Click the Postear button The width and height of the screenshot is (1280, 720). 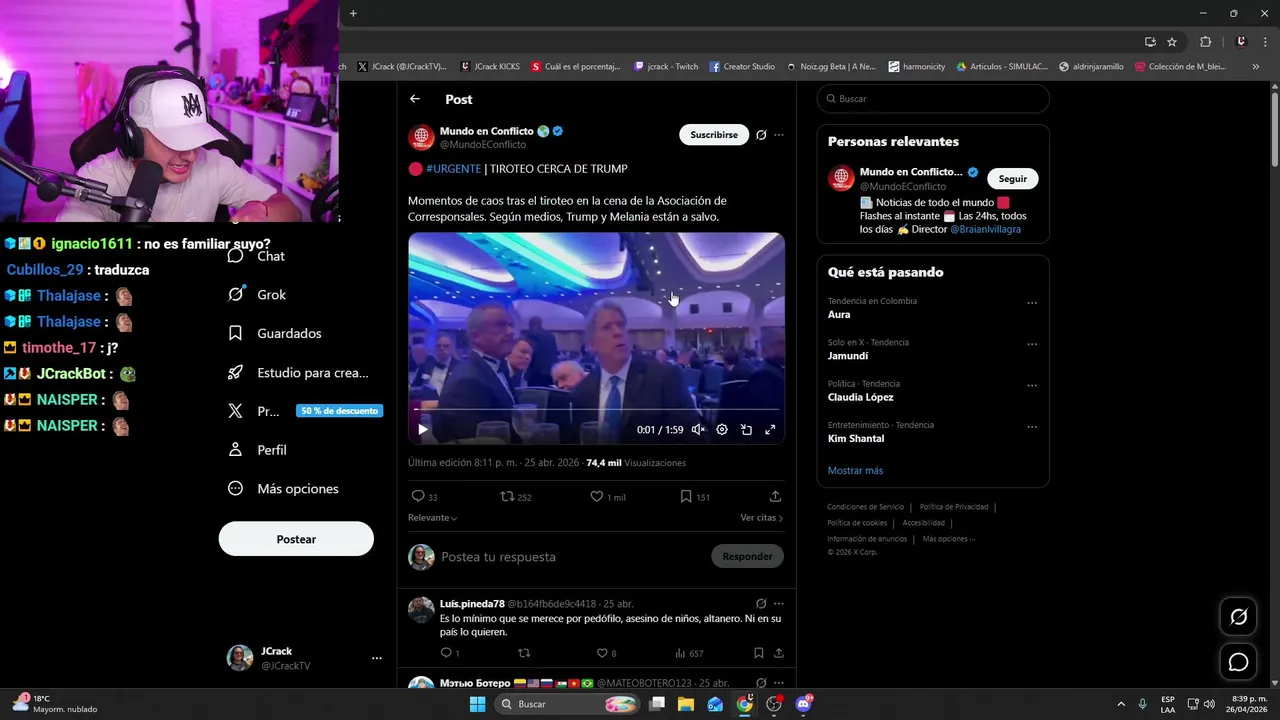[296, 539]
